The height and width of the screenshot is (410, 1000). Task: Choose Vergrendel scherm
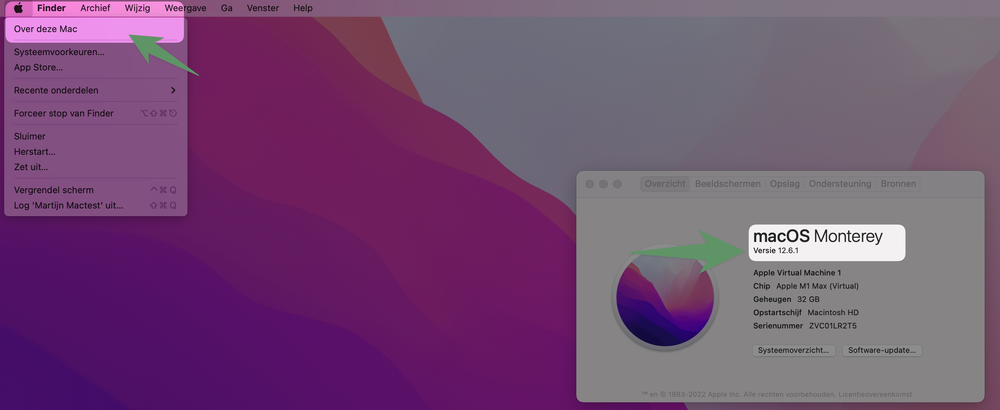tap(96, 190)
